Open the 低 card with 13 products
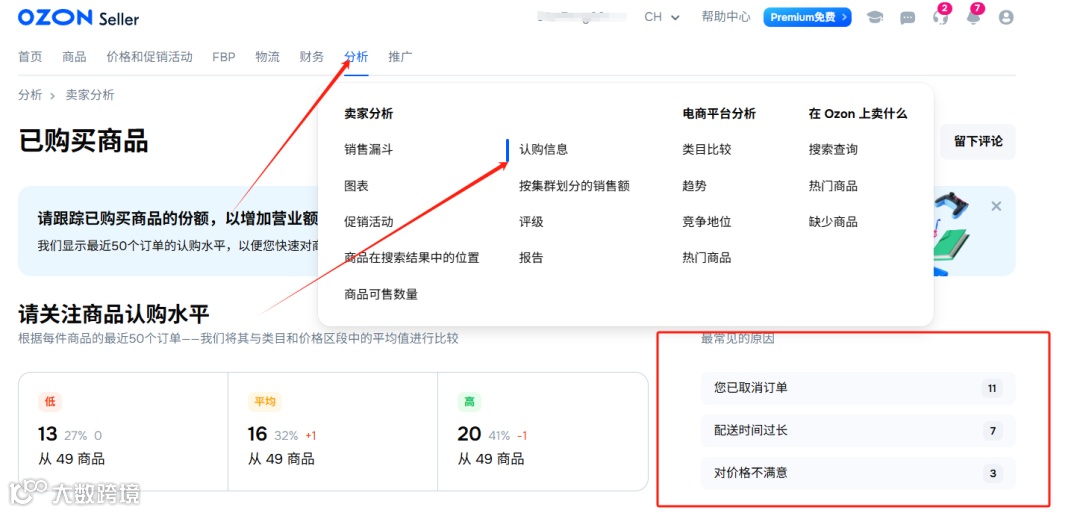Viewport: 1080px width, 513px height. tap(123, 432)
